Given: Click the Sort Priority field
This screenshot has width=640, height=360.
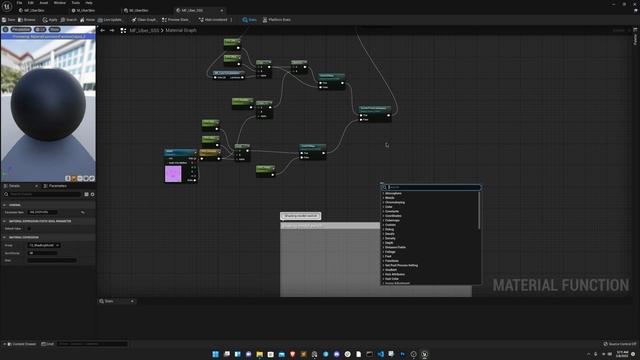Looking at the screenshot, I should coord(42,253).
